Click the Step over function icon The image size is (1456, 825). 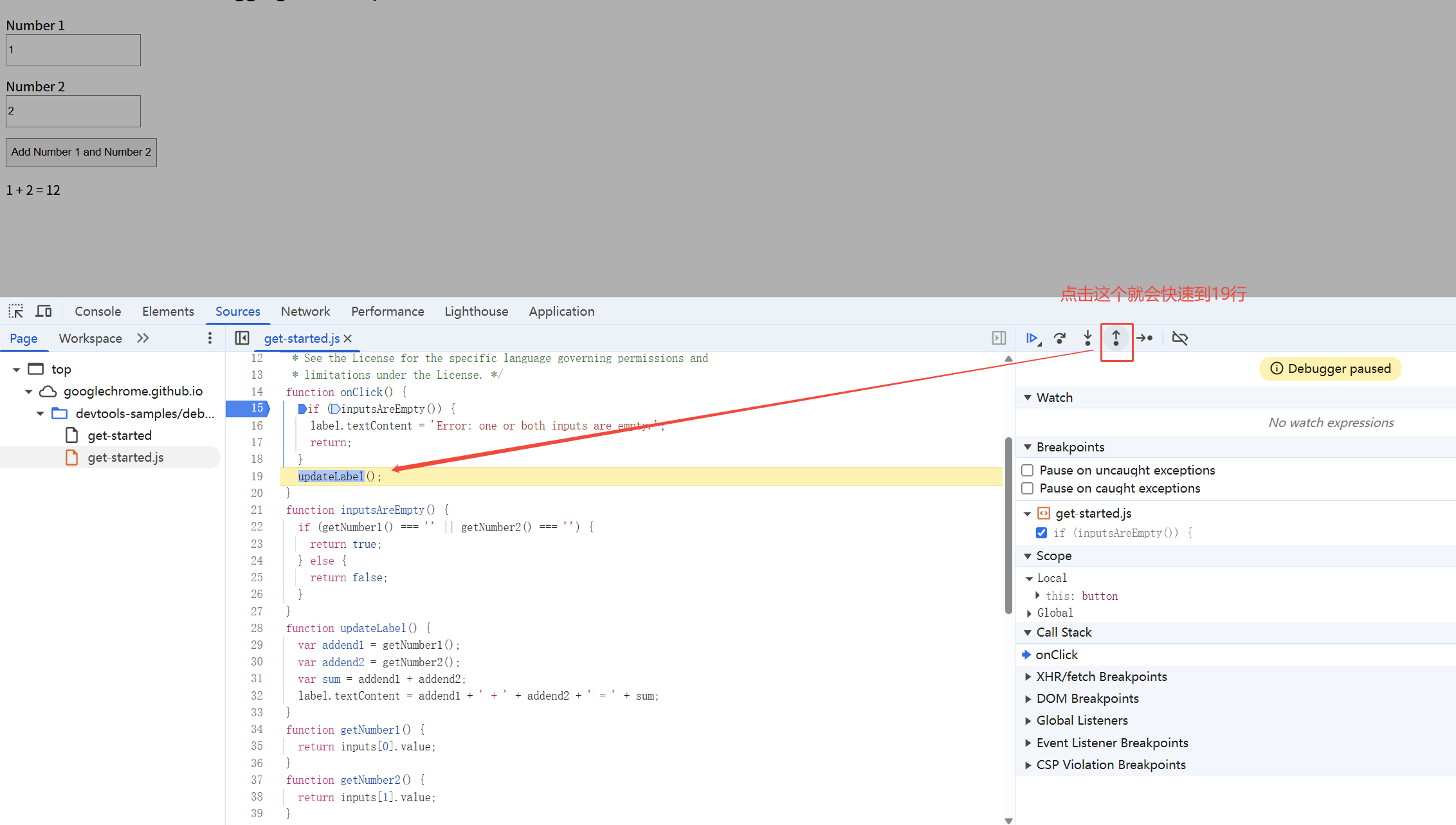point(1060,338)
